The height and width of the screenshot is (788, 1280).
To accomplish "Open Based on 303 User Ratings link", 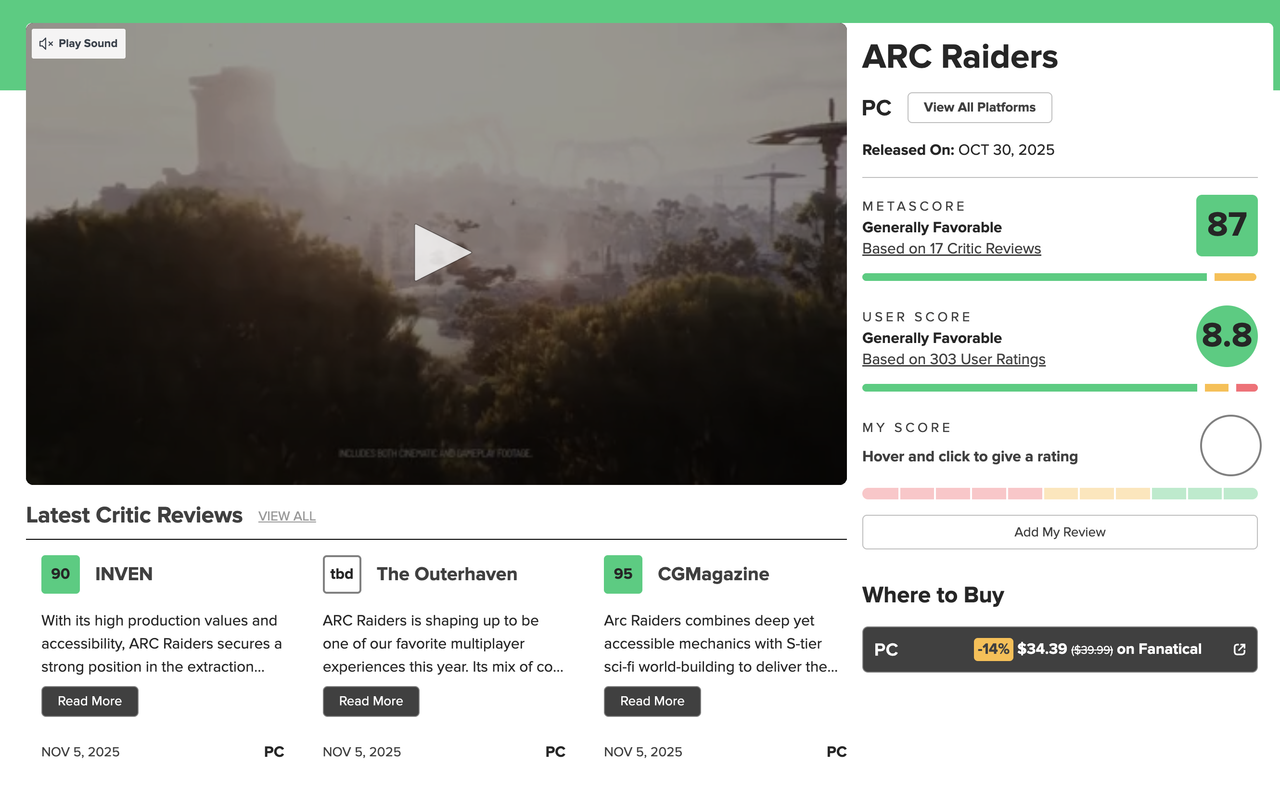I will tap(954, 359).
